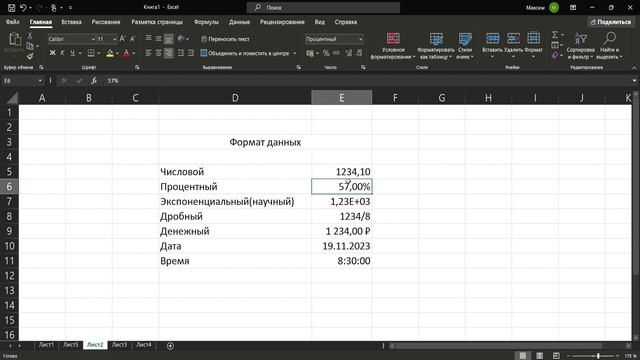Image resolution: width=640 pixels, height=360 pixels.
Task: Open font color dropdown arrow
Action: pos(134,53)
